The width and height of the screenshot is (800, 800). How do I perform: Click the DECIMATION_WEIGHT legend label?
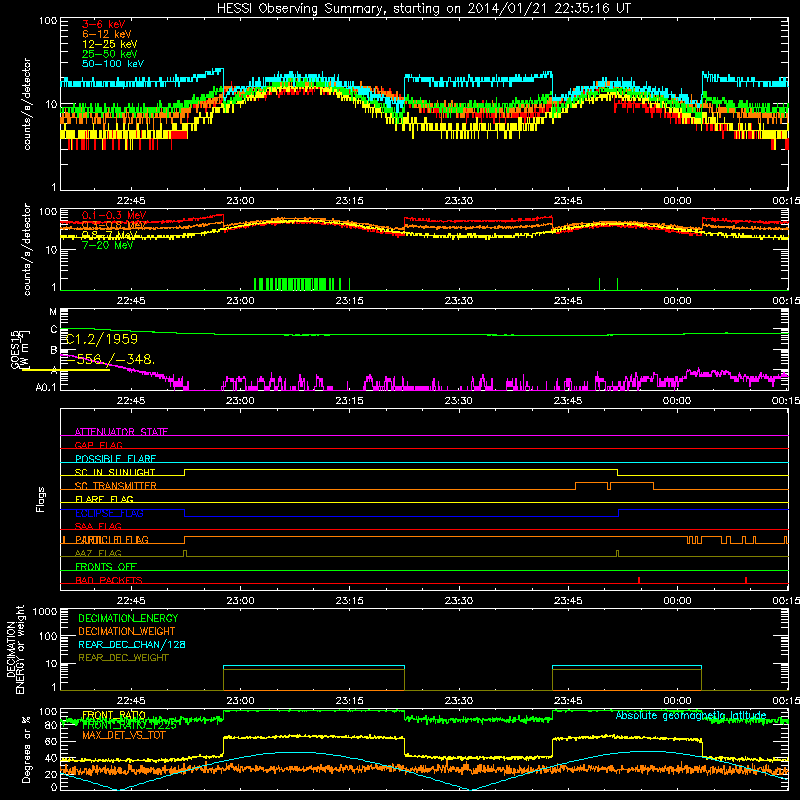point(127,631)
